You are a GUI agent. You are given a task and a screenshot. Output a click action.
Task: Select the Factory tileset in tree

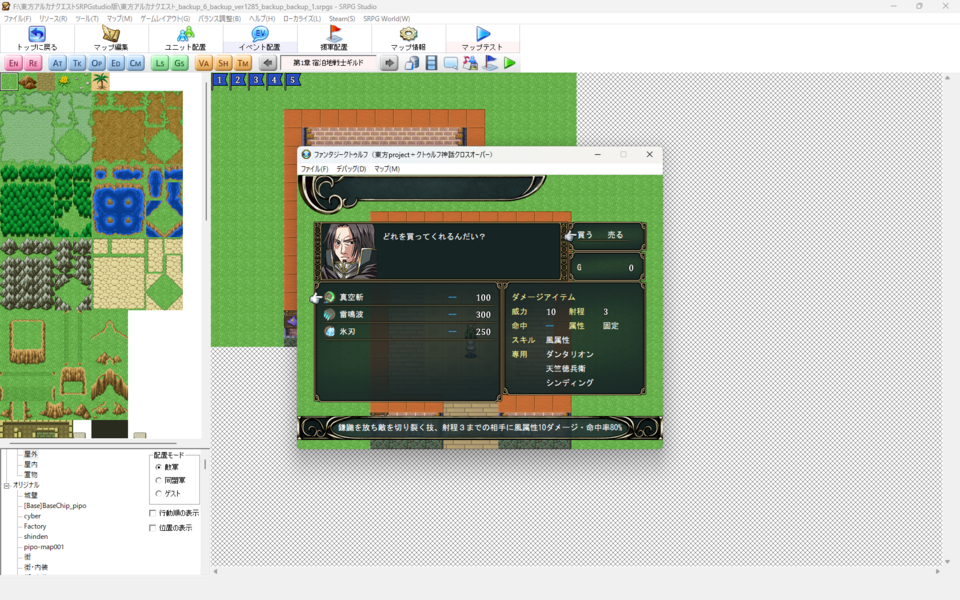click(x=35, y=526)
